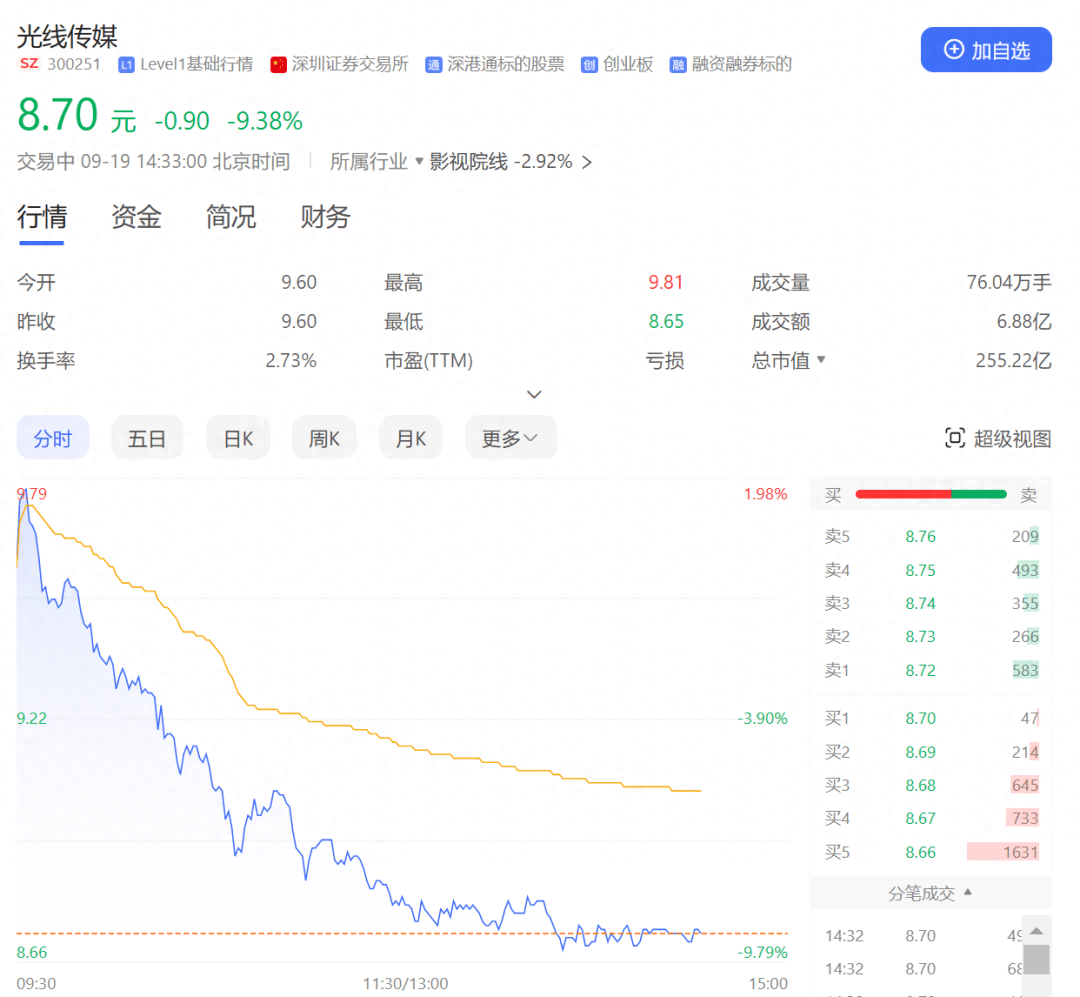Switch to the 行情 tab
This screenshot has height=997, width=1080.
coord(42,217)
